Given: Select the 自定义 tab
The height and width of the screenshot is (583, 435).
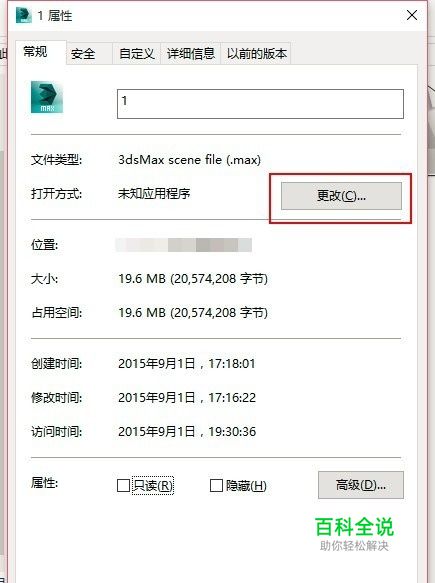Looking at the screenshot, I should point(137,54).
